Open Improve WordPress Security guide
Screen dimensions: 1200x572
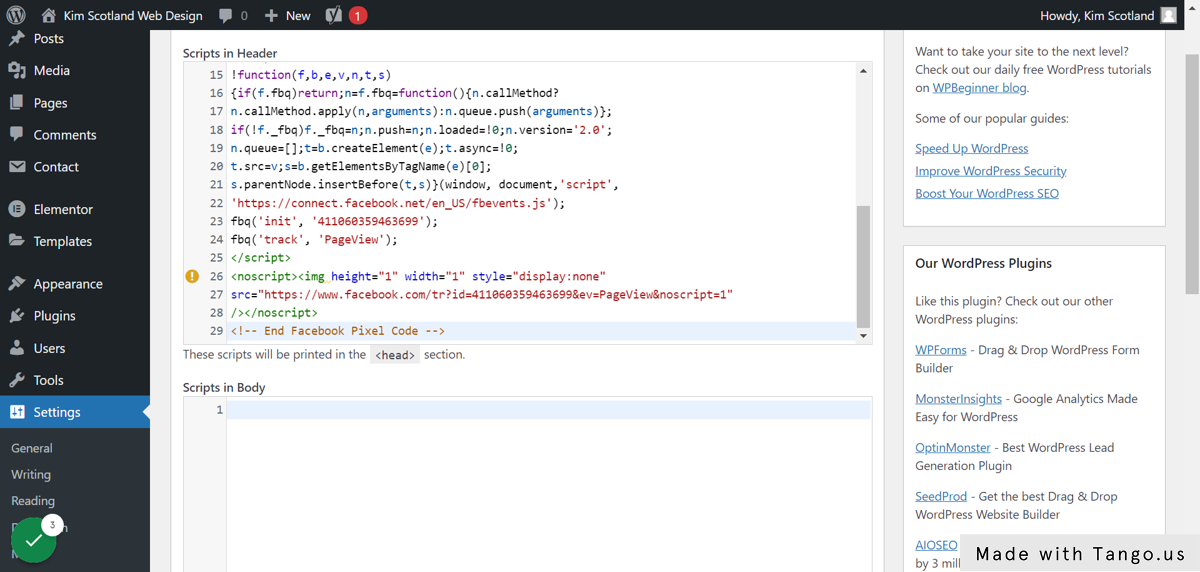click(x=991, y=171)
